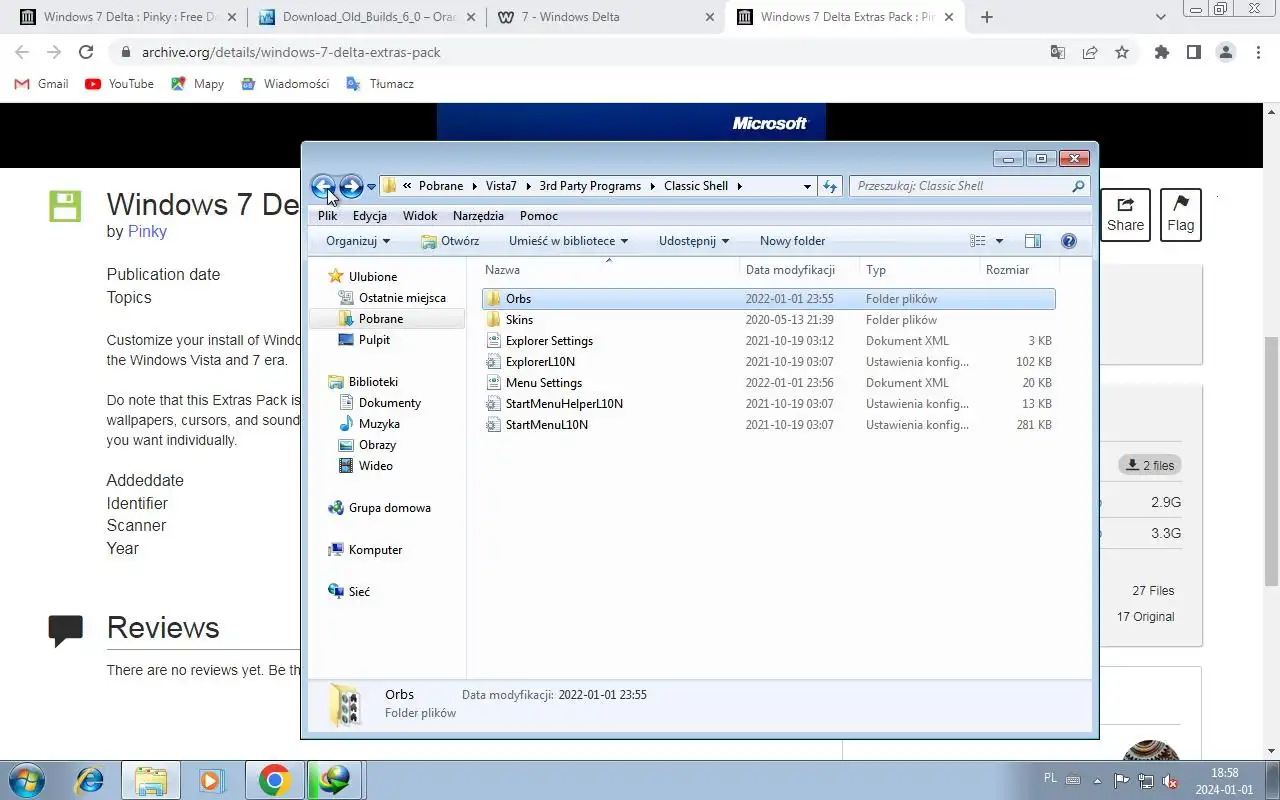1280x800 pixels.
Task: Create a Nowy folder
Action: (792, 241)
